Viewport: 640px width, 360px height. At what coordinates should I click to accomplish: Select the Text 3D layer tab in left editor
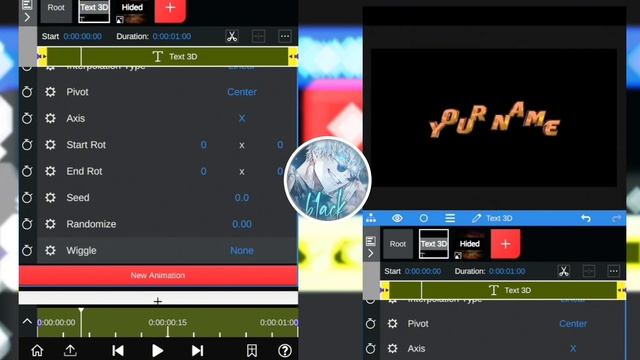94,10
